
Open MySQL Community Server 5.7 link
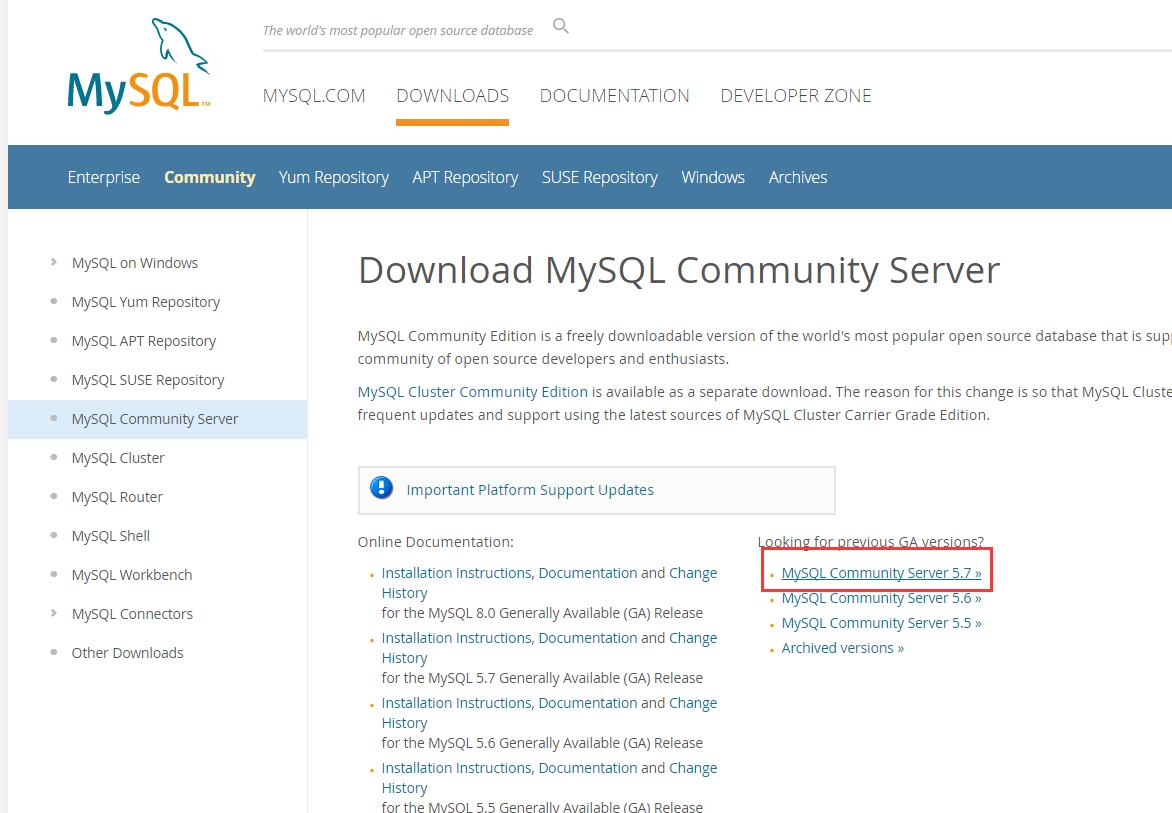[881, 573]
